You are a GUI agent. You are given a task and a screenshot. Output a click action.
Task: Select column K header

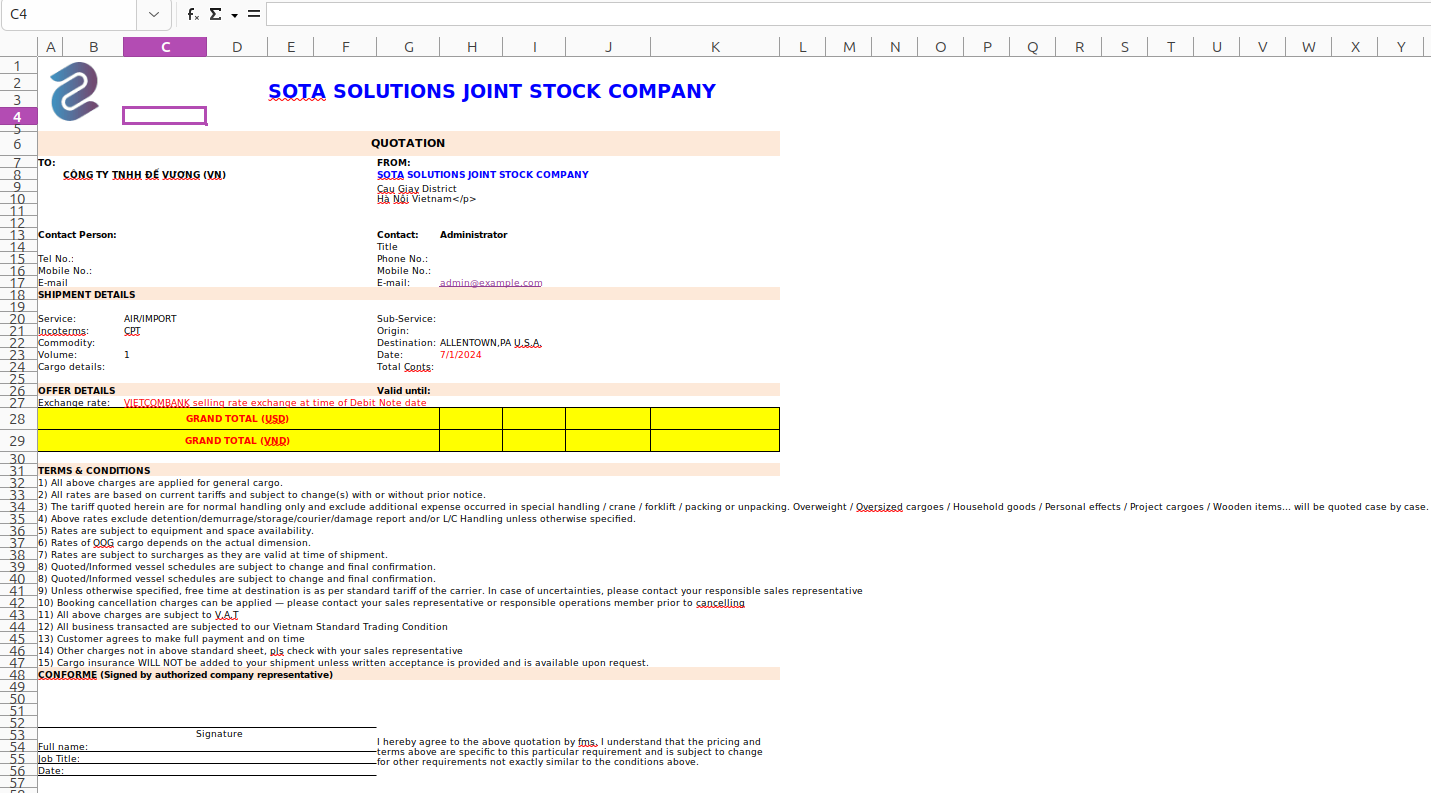[x=715, y=47]
